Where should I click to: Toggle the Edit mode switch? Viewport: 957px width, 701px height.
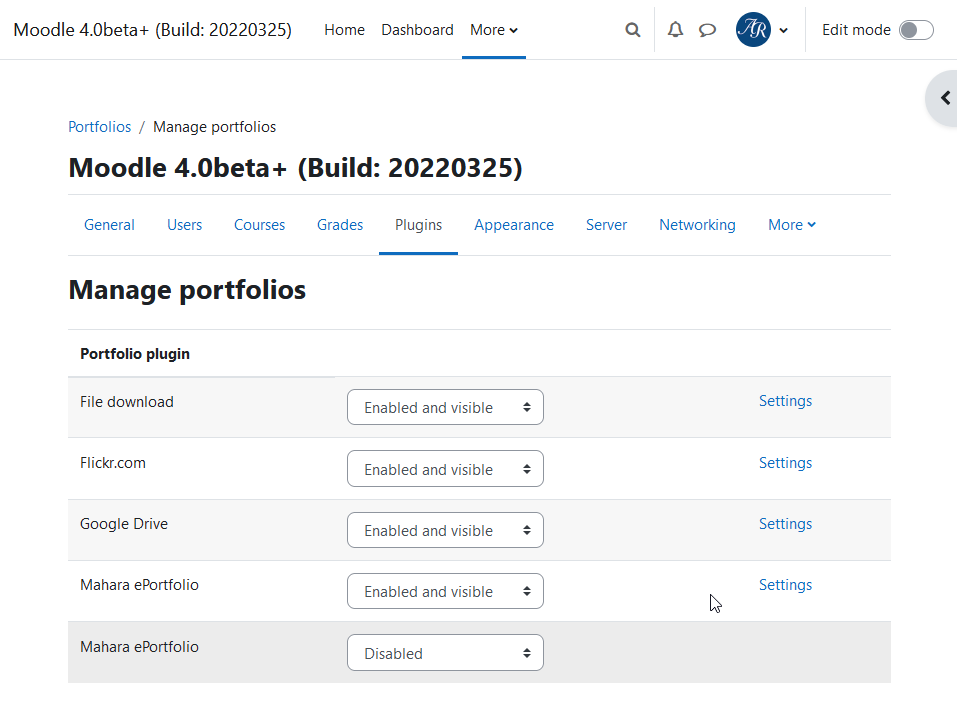[916, 30]
